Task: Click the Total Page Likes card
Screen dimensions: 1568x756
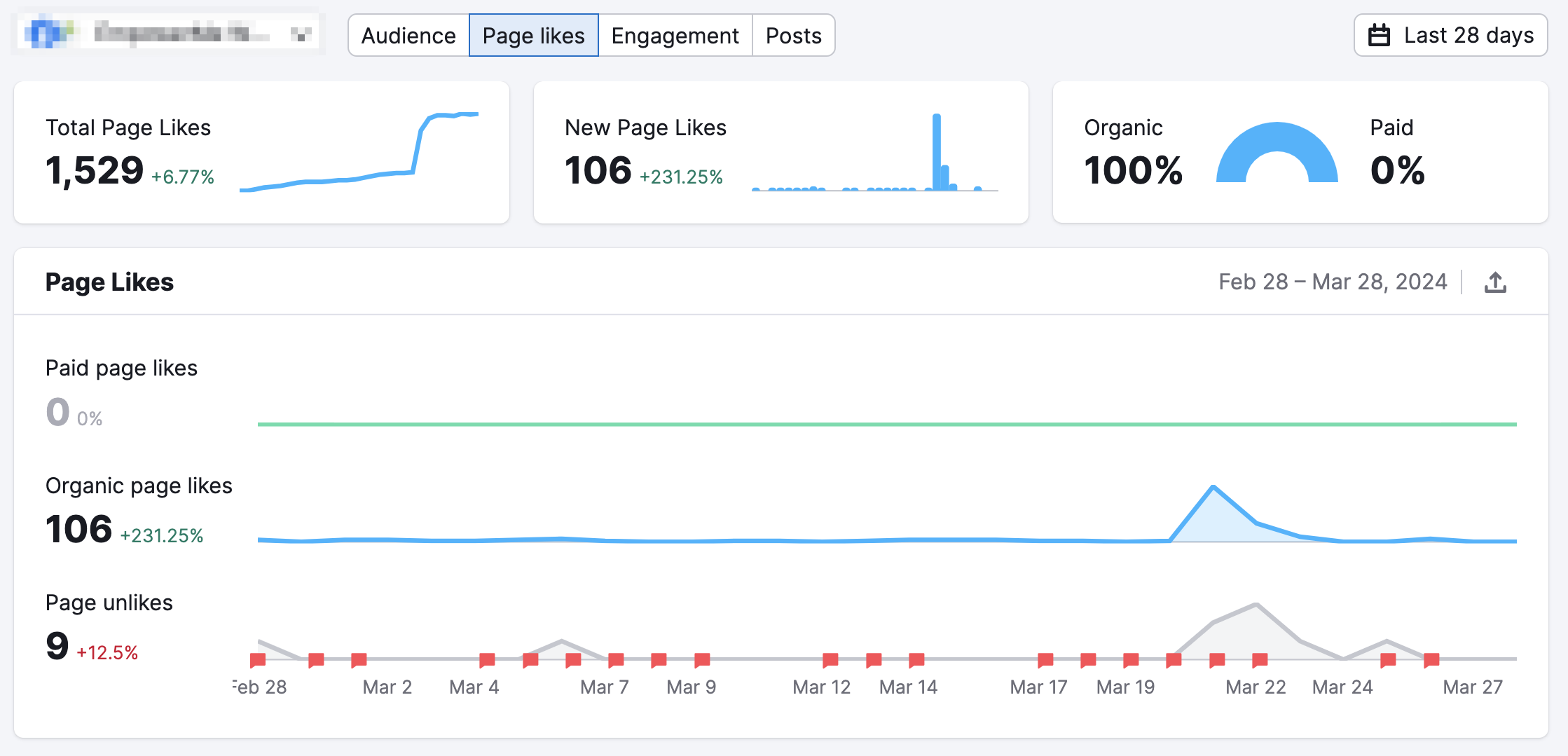Action: coord(261,152)
